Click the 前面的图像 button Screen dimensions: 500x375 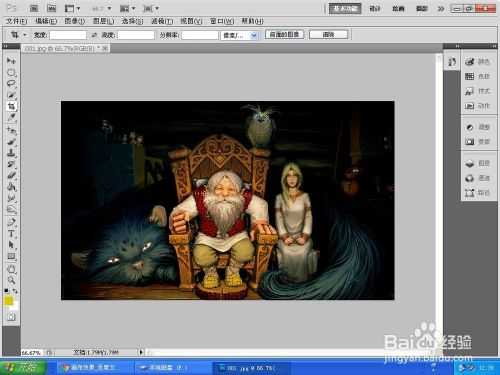(284, 34)
